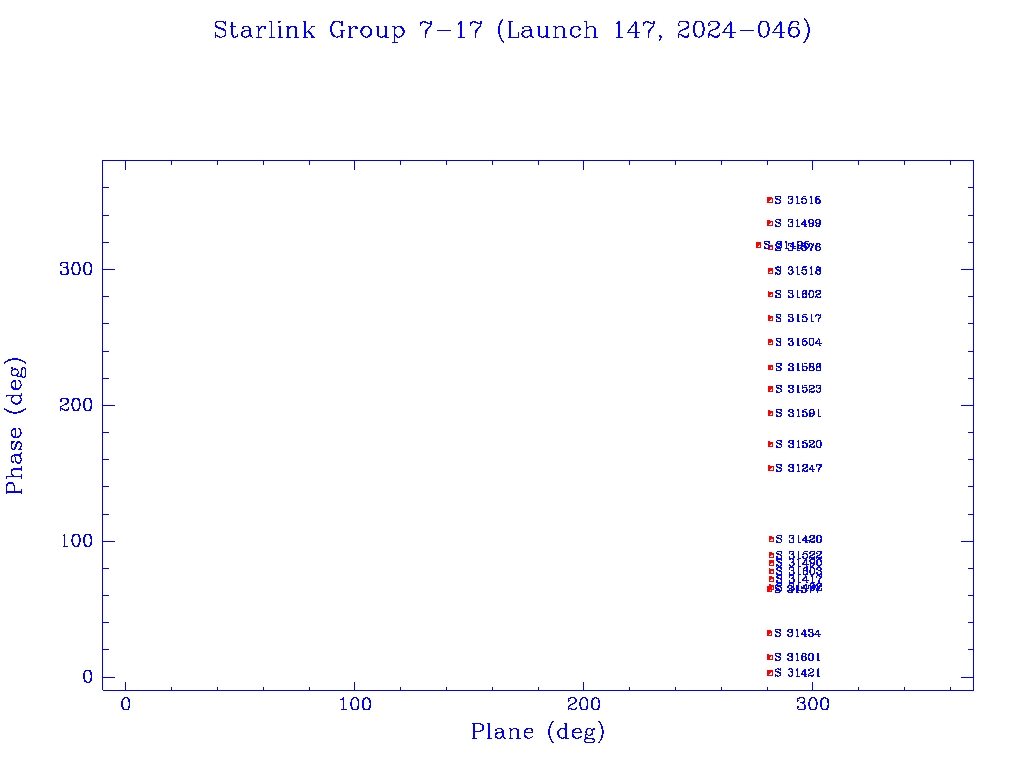Click the "Phase (deg)" axis label
The width and height of the screenshot is (1024, 768).
(14, 426)
